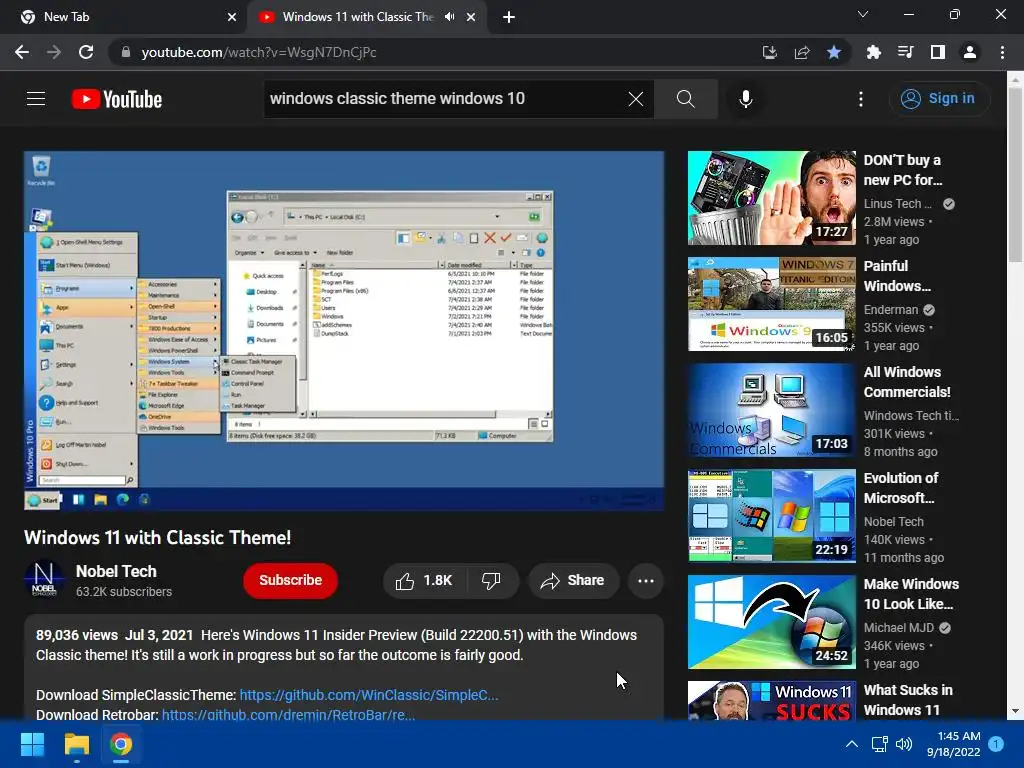The width and height of the screenshot is (1024, 768).
Task: Close the YouTube tab
Action: click(471, 17)
